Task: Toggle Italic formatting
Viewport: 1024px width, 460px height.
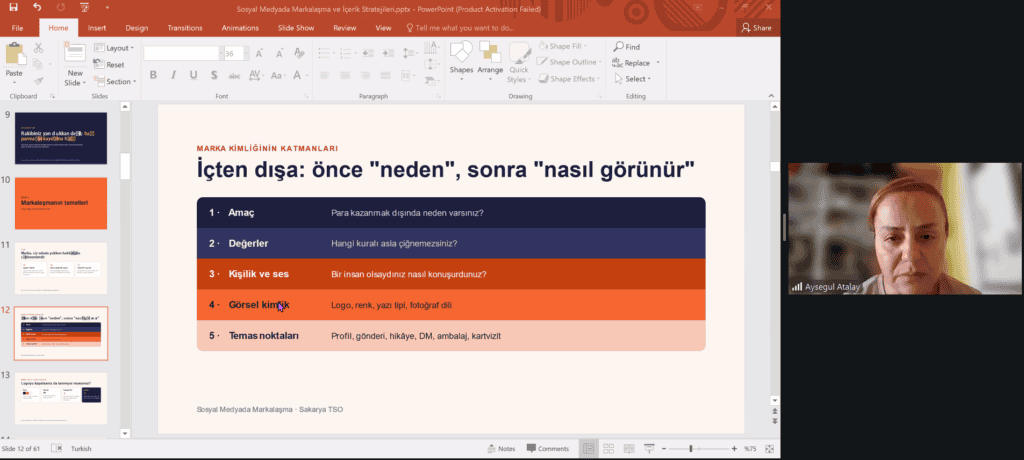Action: 173,75
